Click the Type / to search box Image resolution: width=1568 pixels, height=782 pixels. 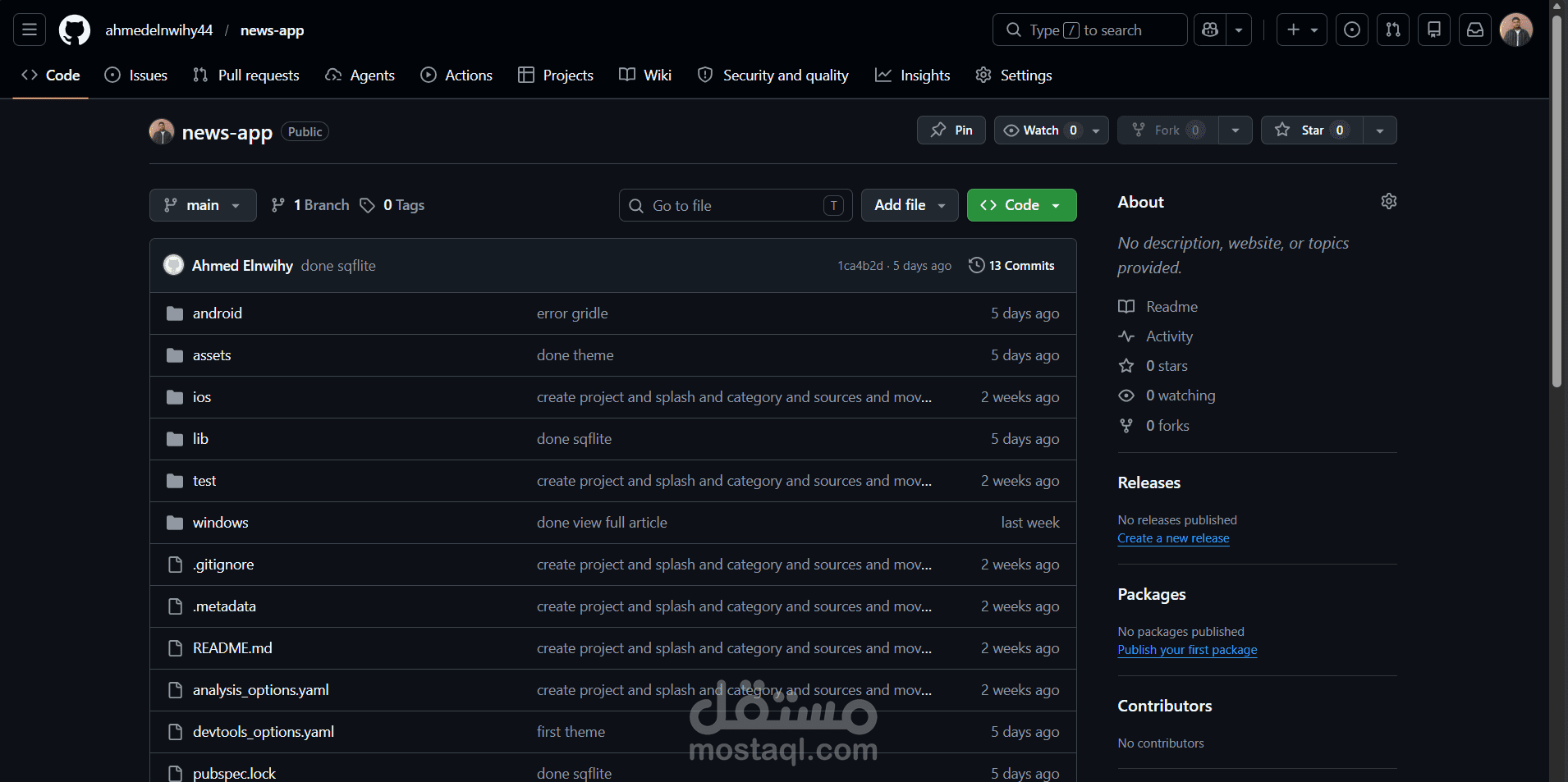pyautogui.click(x=1089, y=30)
